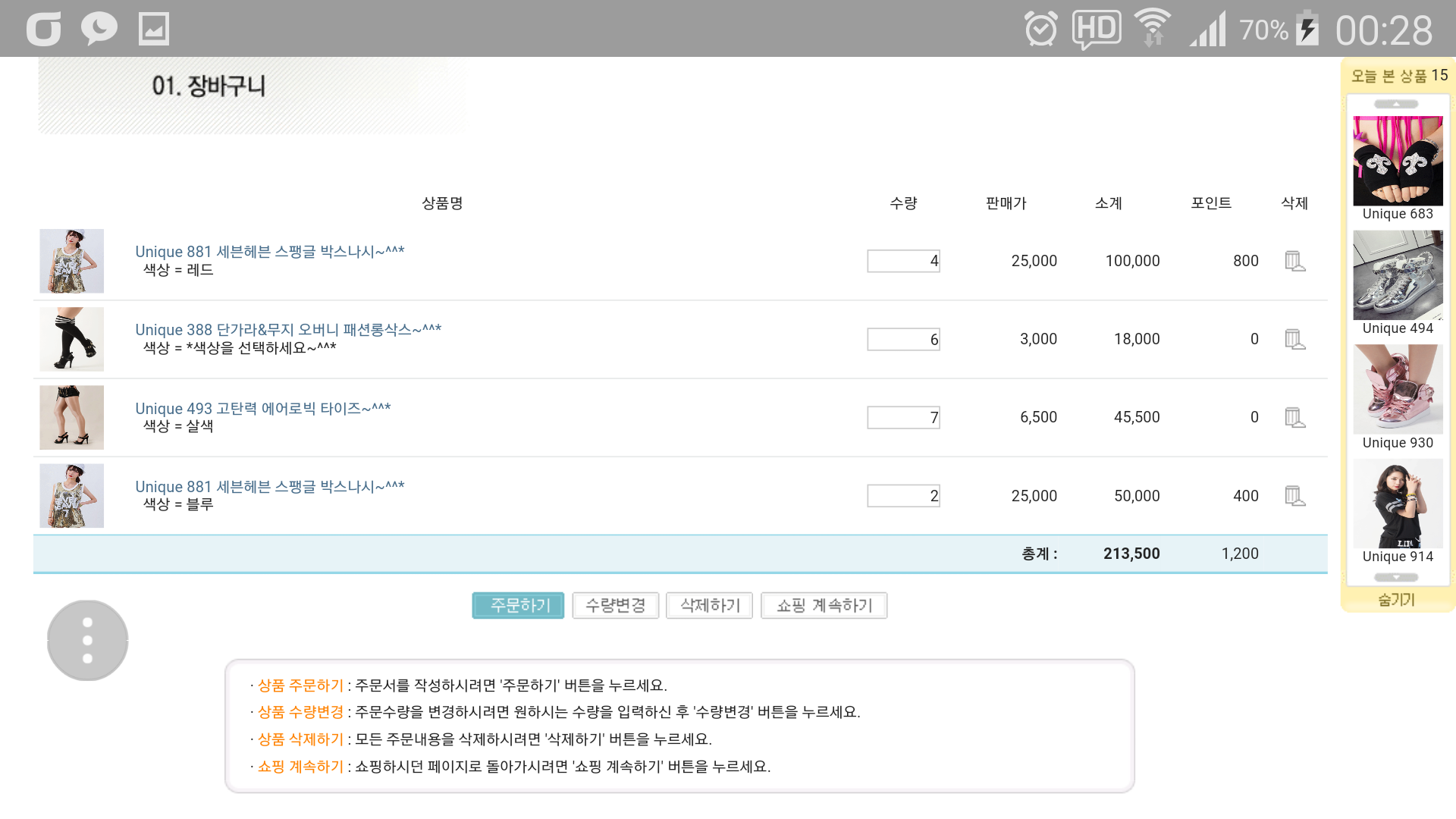Delete the Unique 388 item via trash icon
The image size is (1456, 819).
pyautogui.click(x=1295, y=340)
